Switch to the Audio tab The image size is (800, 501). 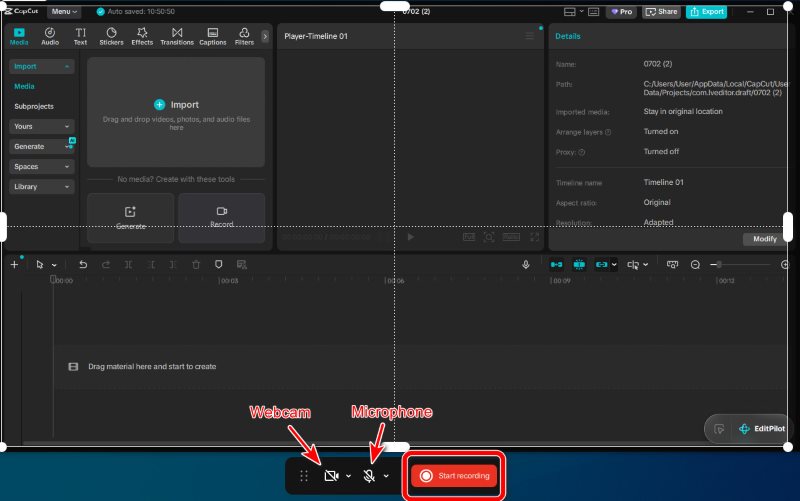50,36
